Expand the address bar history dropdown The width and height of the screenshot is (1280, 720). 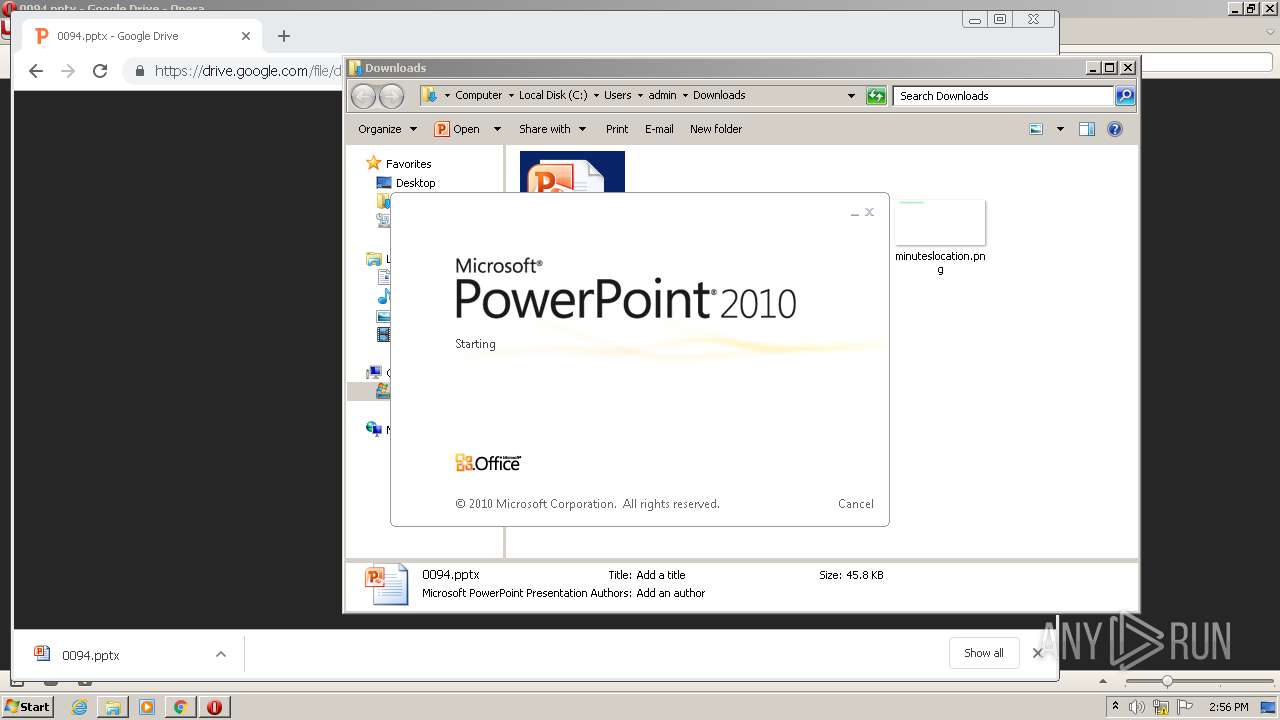click(x=851, y=96)
